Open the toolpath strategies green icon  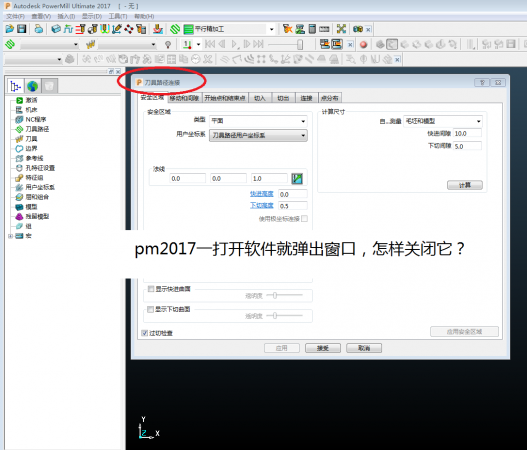click(x=175, y=29)
